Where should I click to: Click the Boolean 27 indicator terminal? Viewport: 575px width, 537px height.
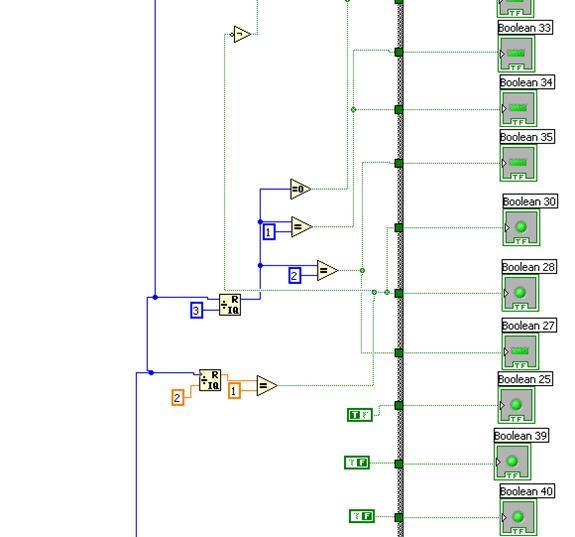pos(520,352)
